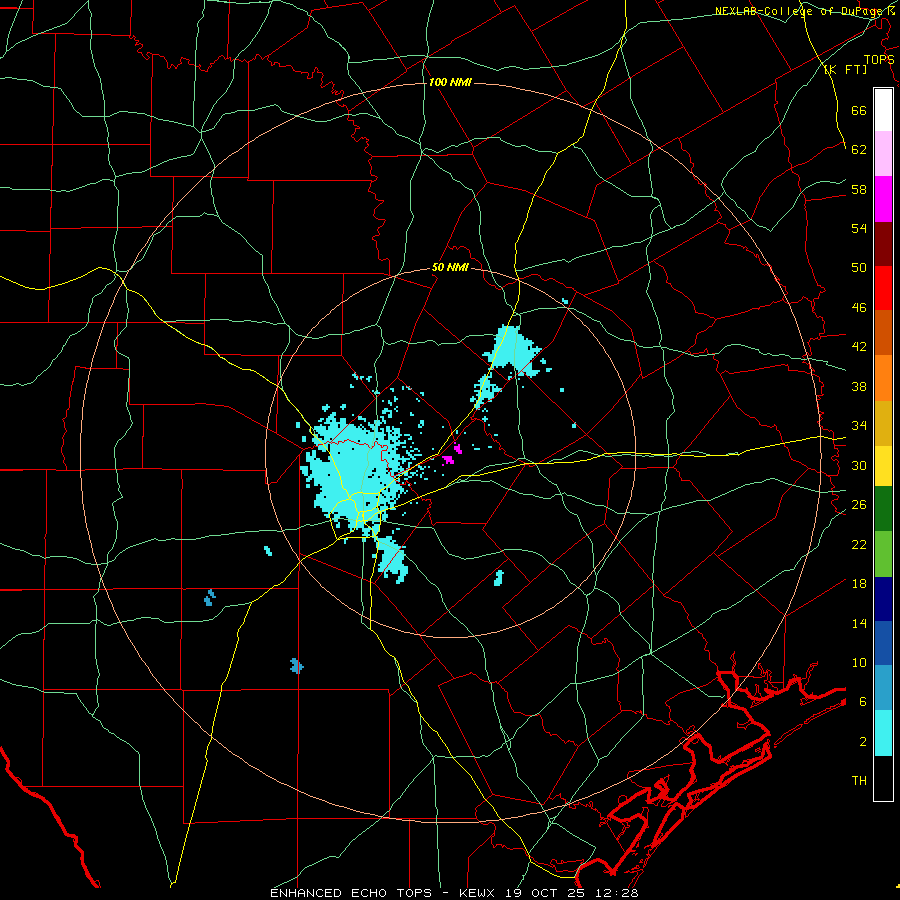Click the "54" scale label

[x=859, y=228]
